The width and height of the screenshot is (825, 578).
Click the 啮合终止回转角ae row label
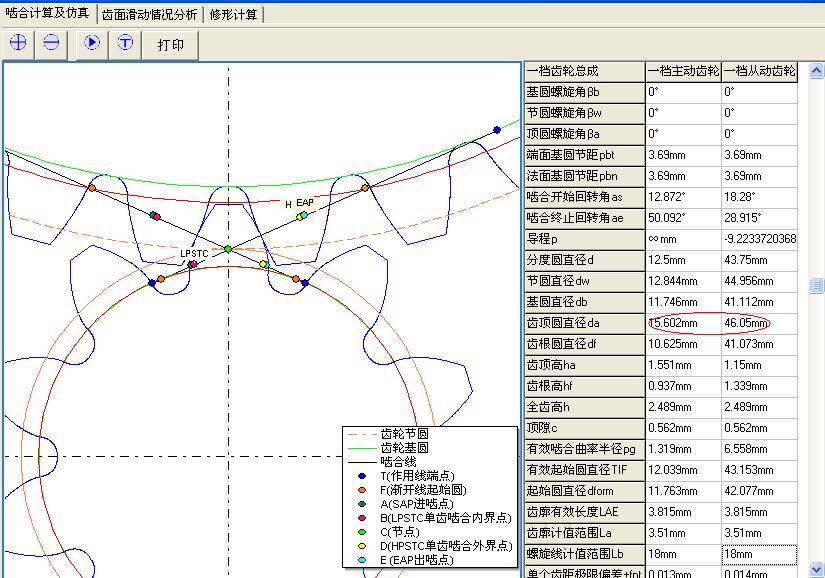coord(585,218)
